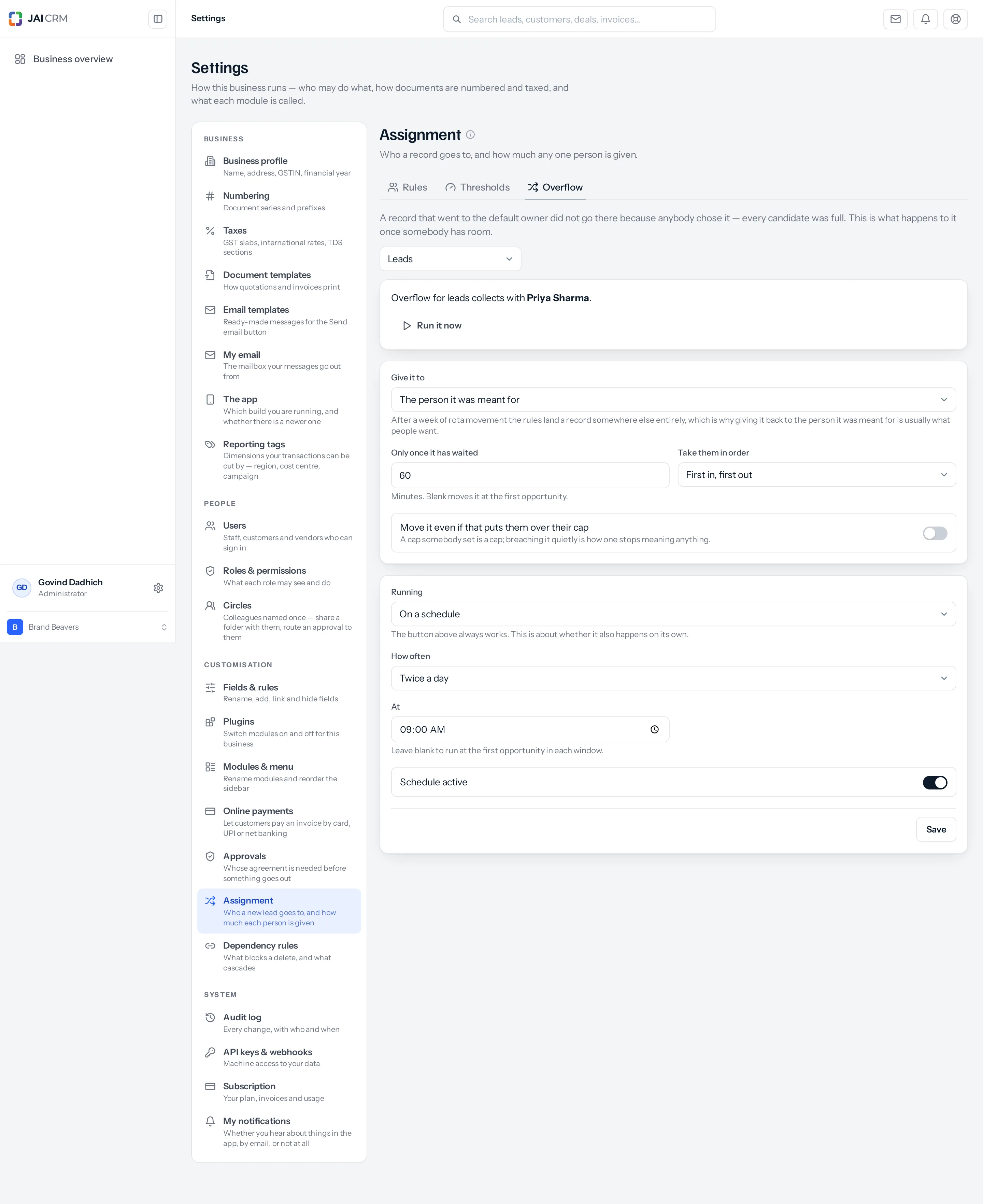This screenshot has height=1204, width=983.
Task: Click the search magnifier icon
Action: (456, 19)
